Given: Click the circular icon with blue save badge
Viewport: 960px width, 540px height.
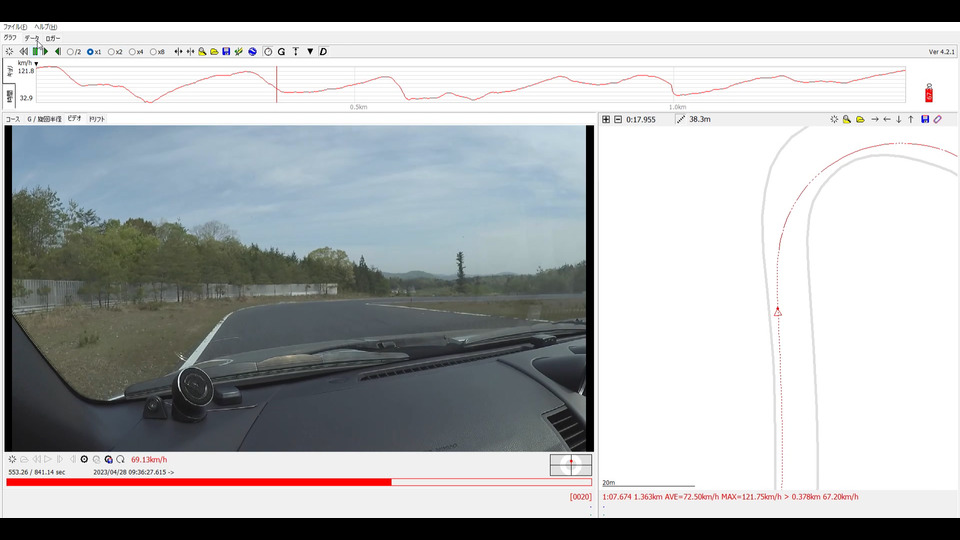Looking at the screenshot, I should pyautogui.click(x=108, y=459).
